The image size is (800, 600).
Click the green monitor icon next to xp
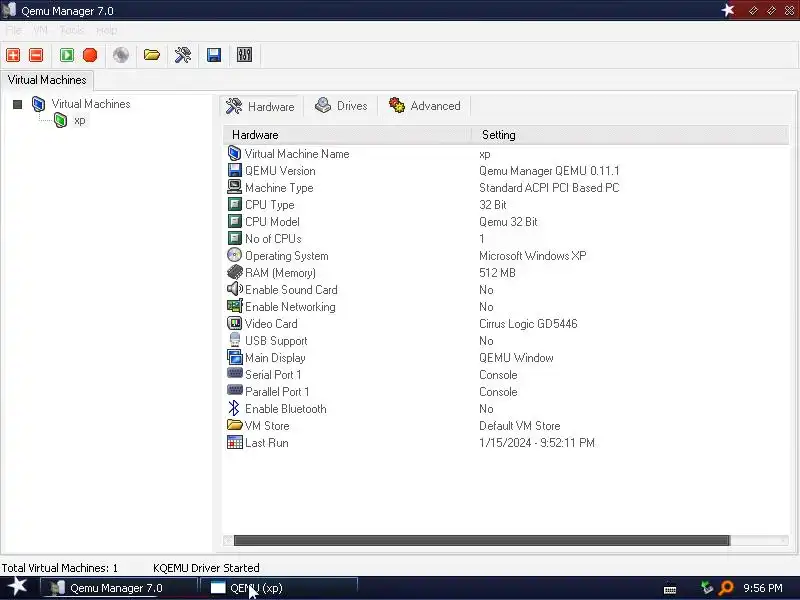61,120
